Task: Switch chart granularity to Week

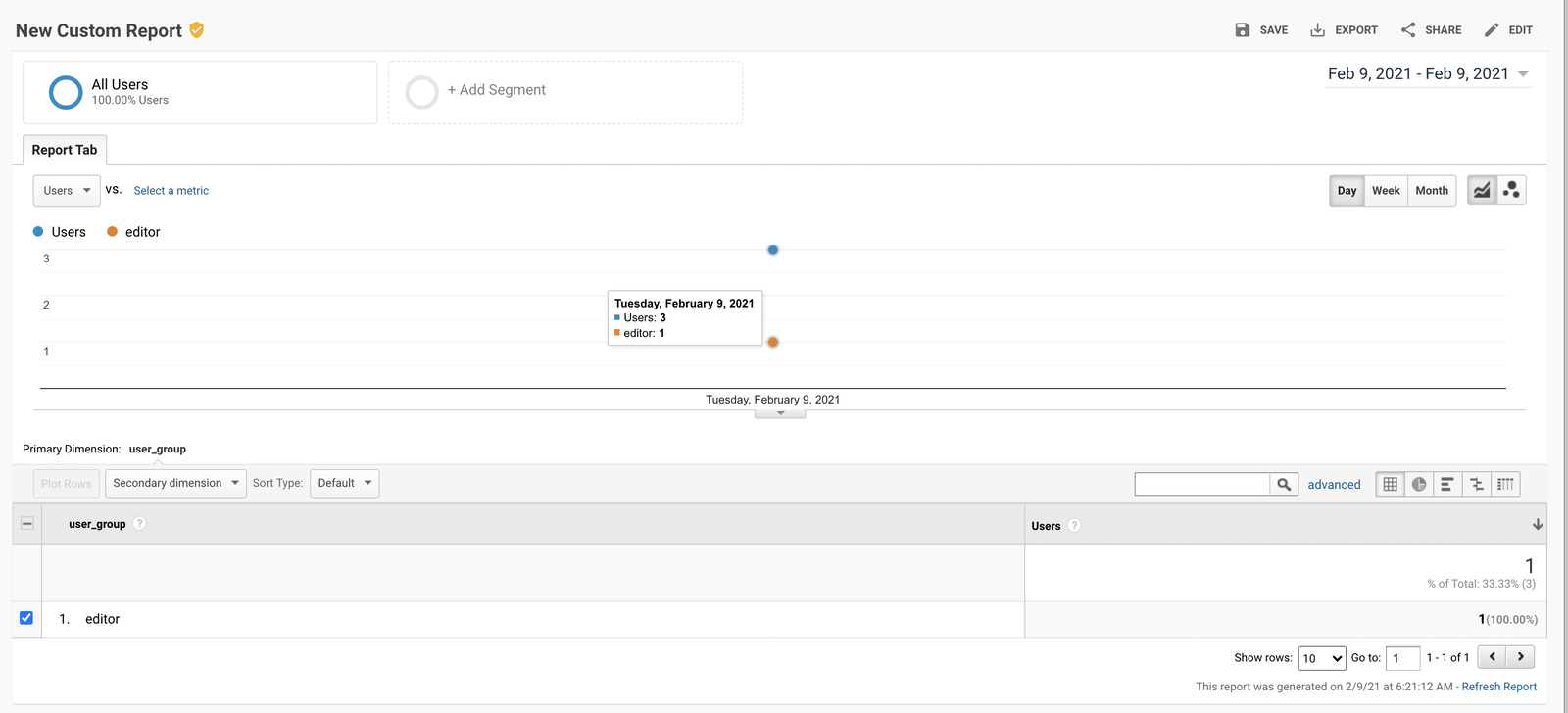Action: coord(1386,191)
